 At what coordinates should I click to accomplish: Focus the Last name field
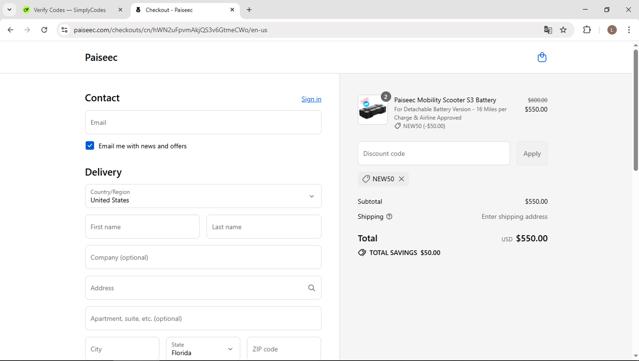(264, 227)
